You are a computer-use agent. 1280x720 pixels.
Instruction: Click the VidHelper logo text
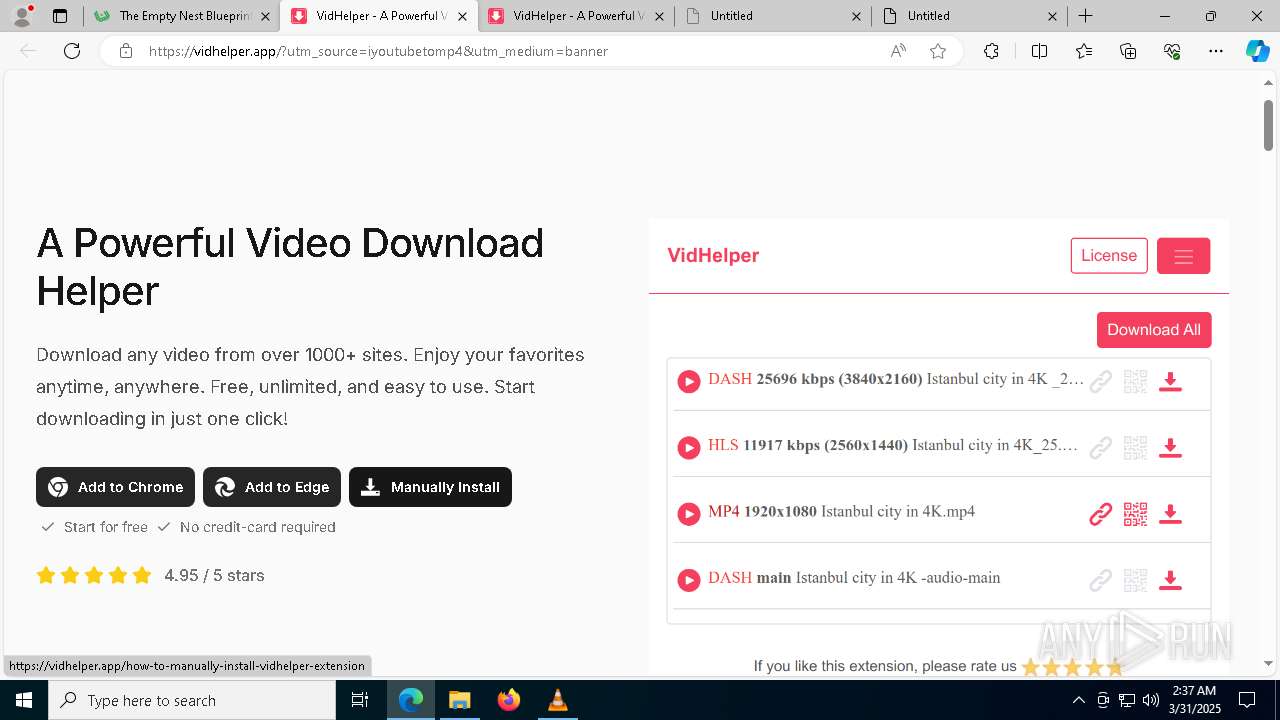click(x=713, y=256)
